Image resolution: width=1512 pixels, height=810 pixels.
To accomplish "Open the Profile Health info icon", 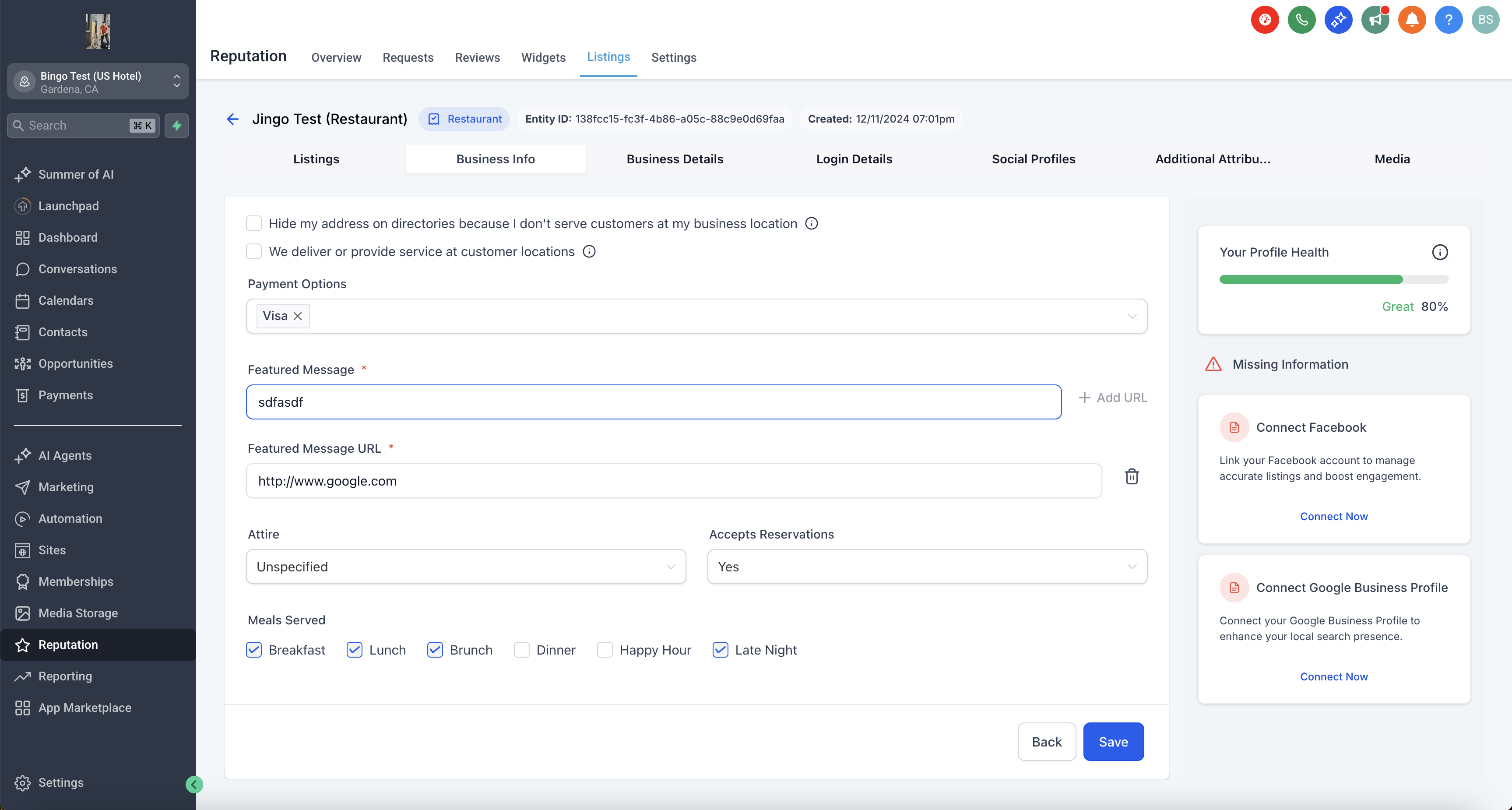I will pyautogui.click(x=1439, y=252).
